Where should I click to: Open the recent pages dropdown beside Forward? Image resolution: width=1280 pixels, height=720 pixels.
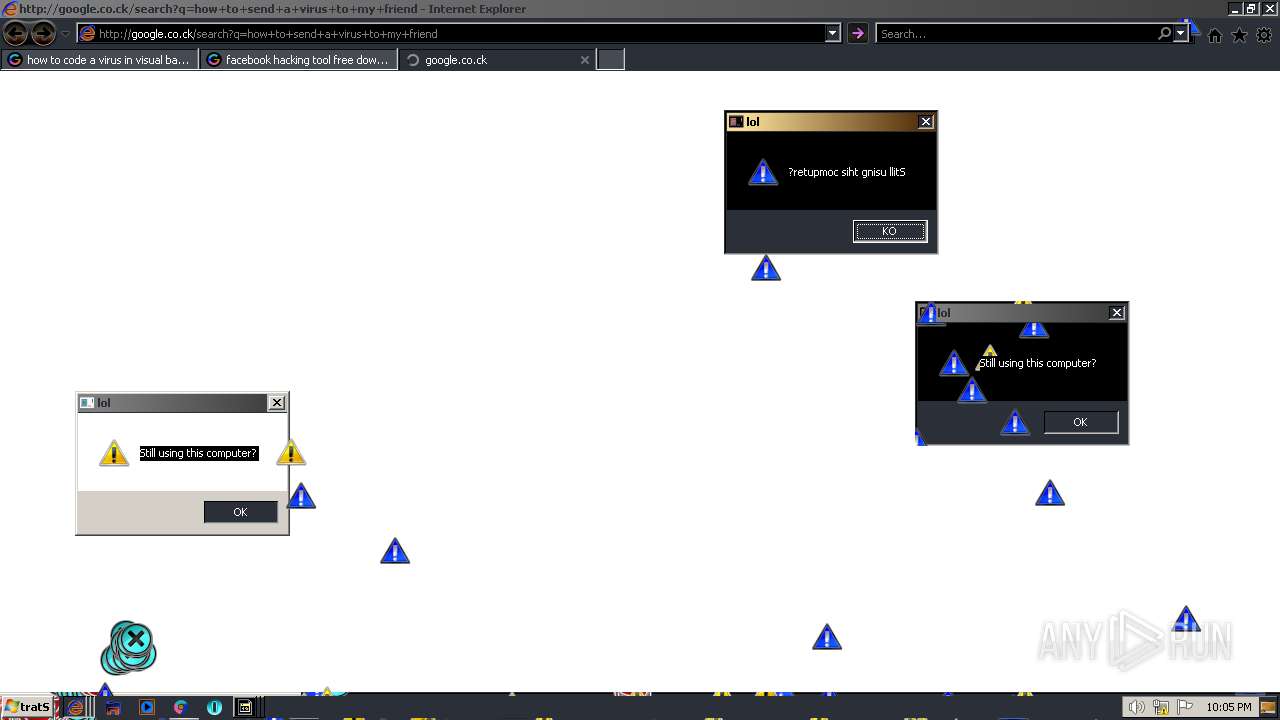click(65, 34)
